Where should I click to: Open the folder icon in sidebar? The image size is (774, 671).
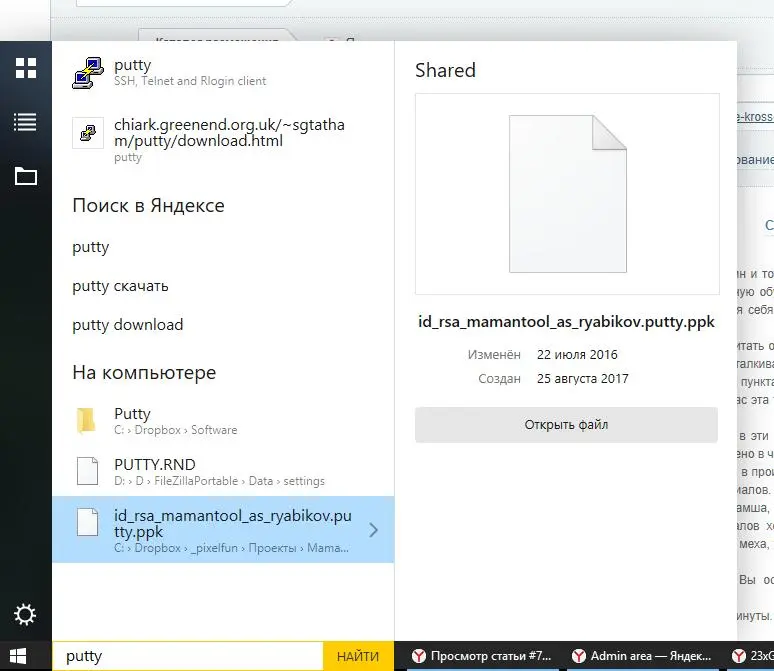(x=26, y=176)
